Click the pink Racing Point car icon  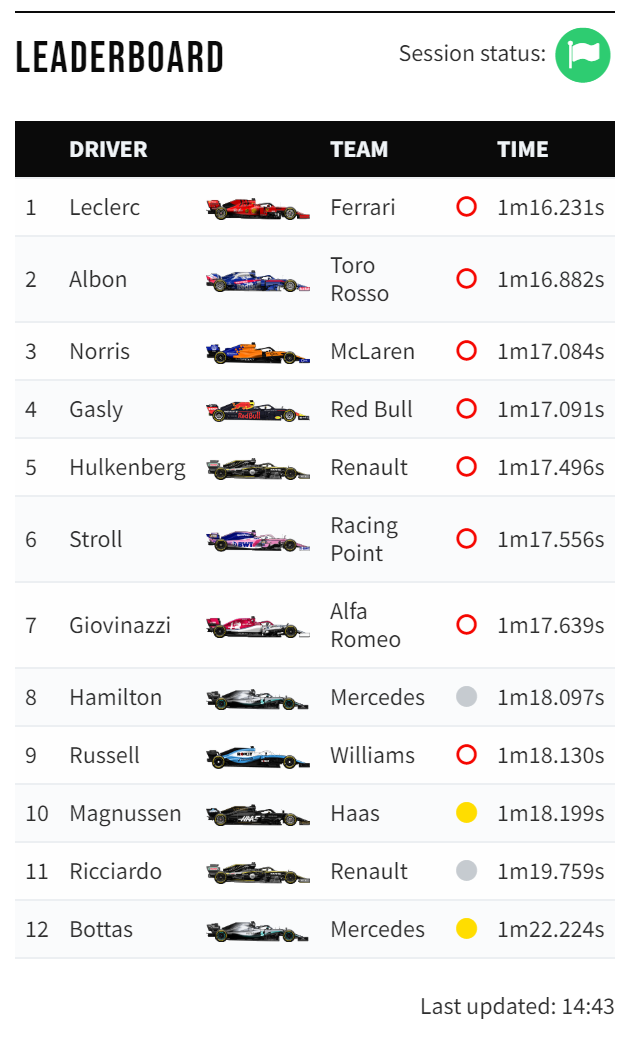tap(257, 541)
